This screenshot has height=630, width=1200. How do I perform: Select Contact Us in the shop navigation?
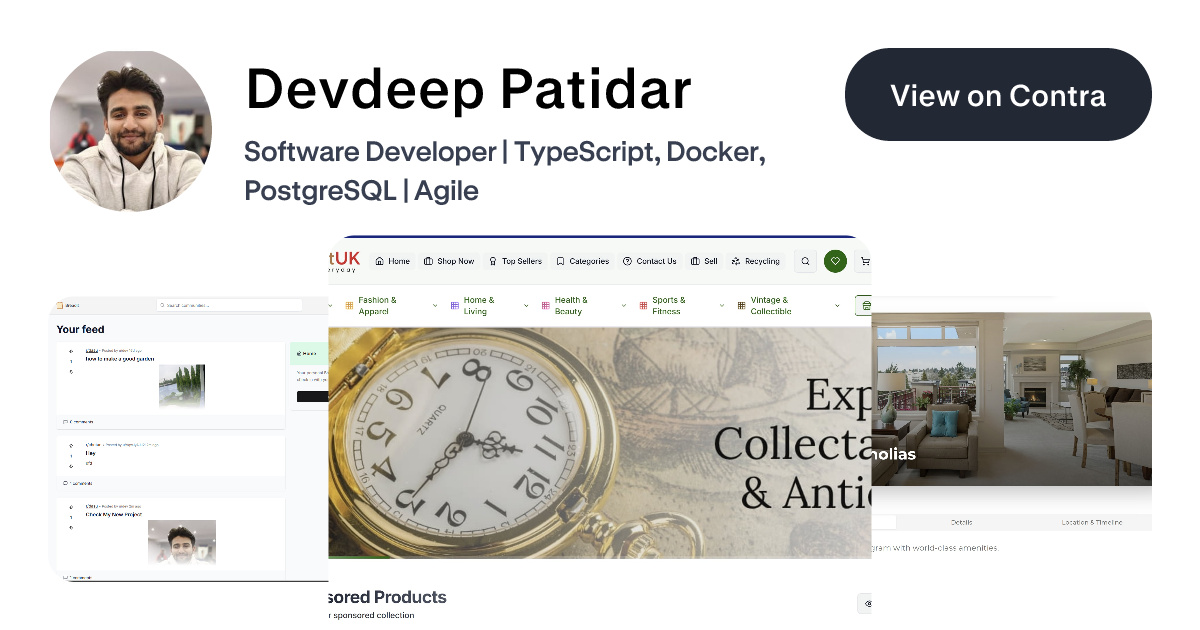[650, 261]
